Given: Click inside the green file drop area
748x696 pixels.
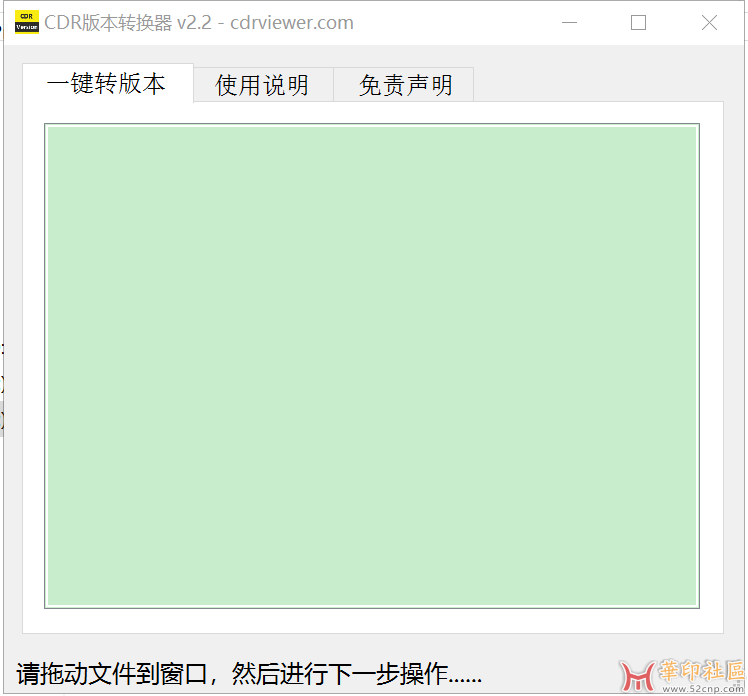Looking at the screenshot, I should 371,365.
